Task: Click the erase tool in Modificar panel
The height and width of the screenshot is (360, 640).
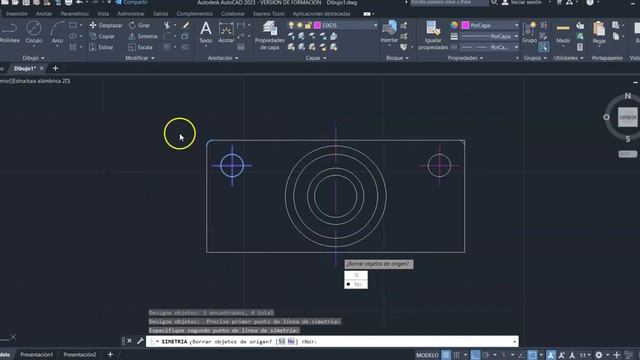Action: tap(186, 25)
